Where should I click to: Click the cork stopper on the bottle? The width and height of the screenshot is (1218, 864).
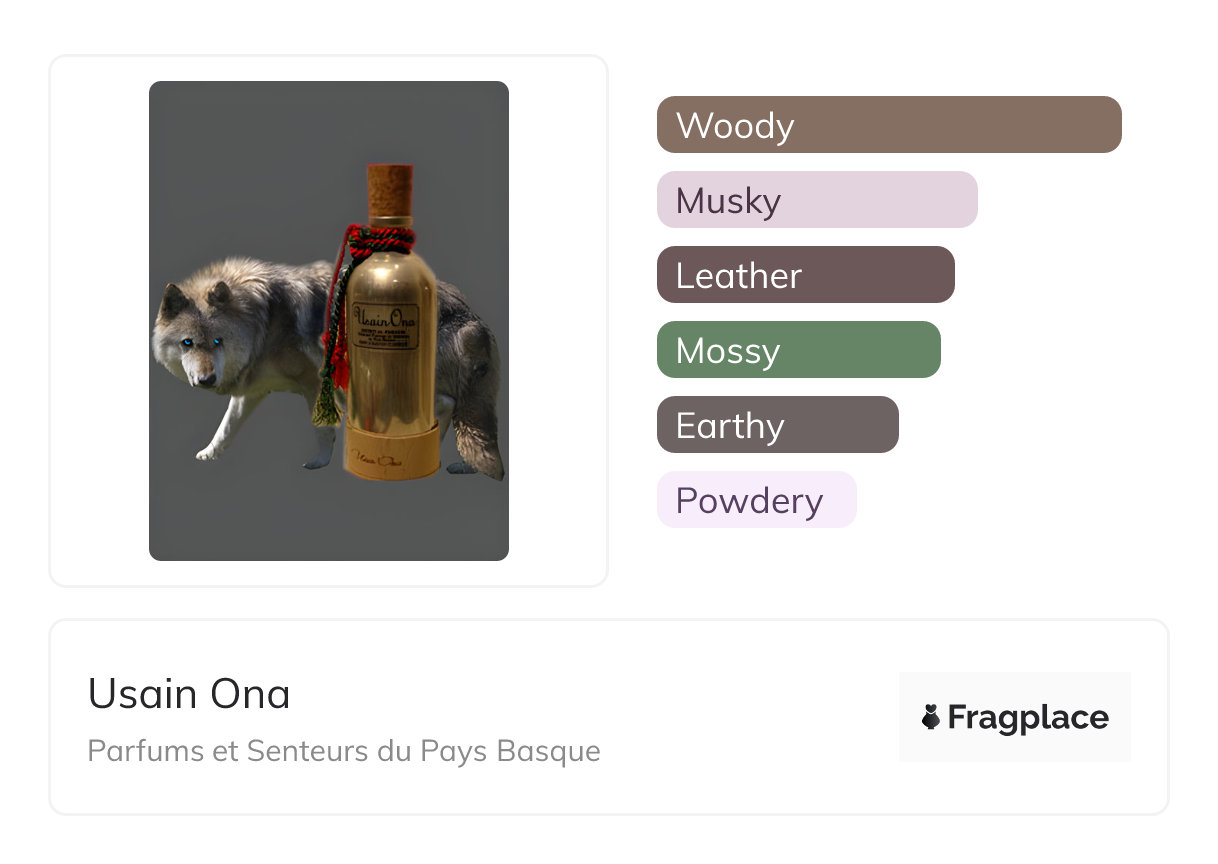(390, 190)
